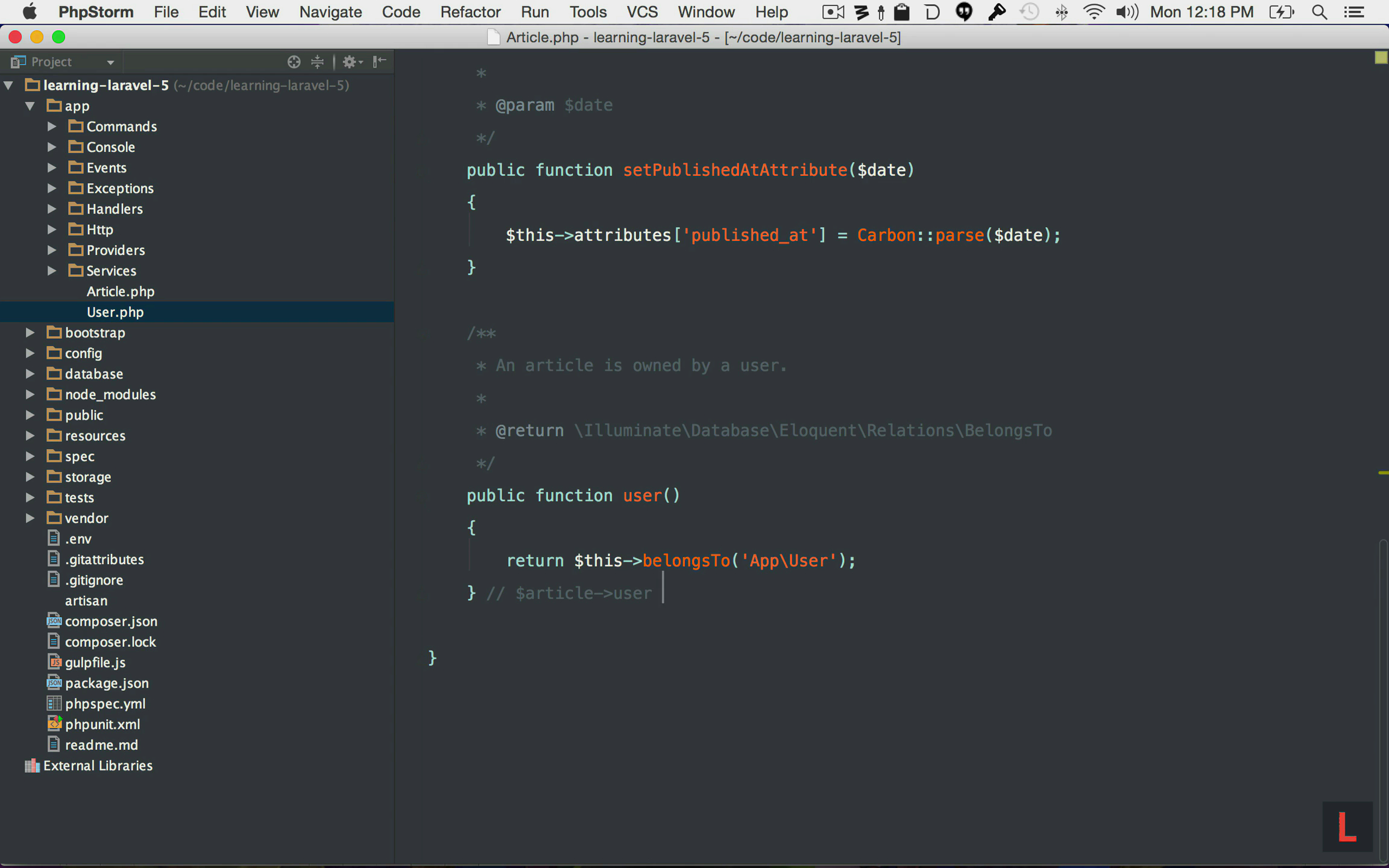Click the collapse all icon in Project panel
Screen dimensions: 1389x868
click(317, 61)
